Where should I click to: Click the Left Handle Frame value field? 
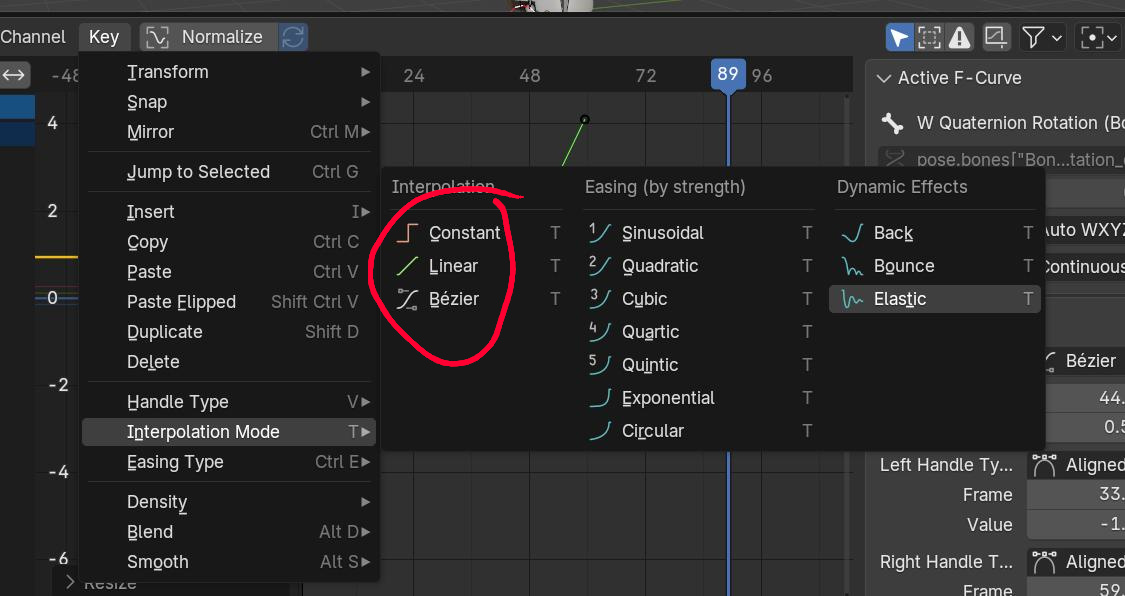(1076, 495)
